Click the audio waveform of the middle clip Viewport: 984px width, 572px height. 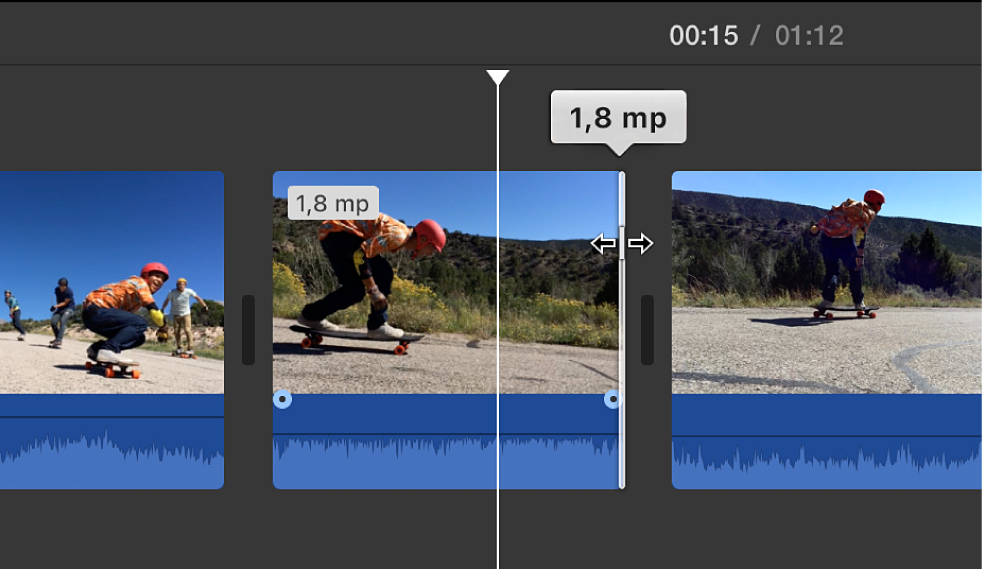(x=446, y=461)
